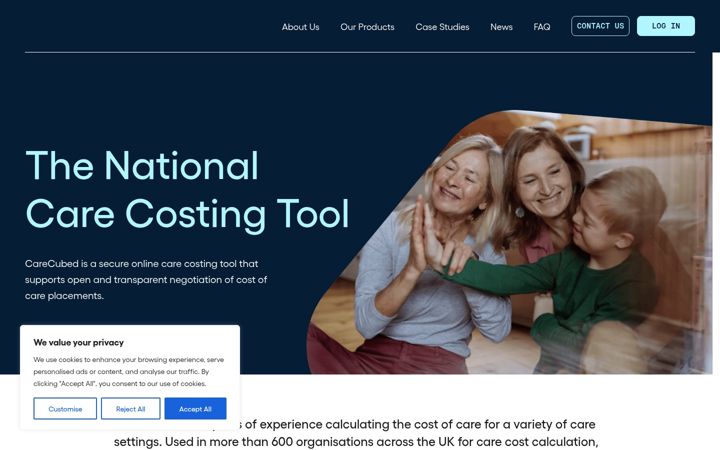
Task: Click the "We value your privacy" heading
Action: tap(79, 343)
